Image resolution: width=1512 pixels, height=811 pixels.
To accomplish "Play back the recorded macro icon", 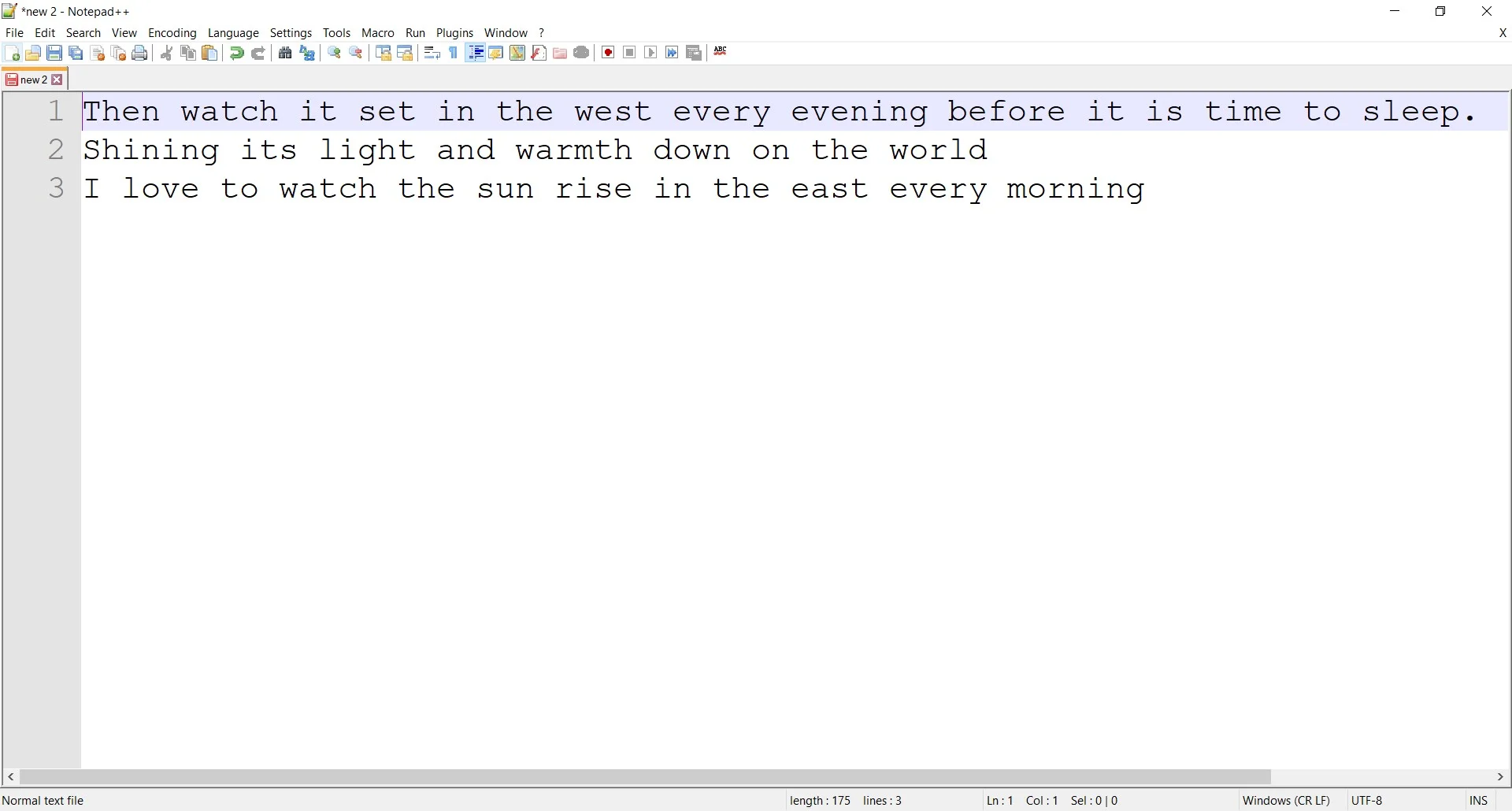I will coord(651,53).
